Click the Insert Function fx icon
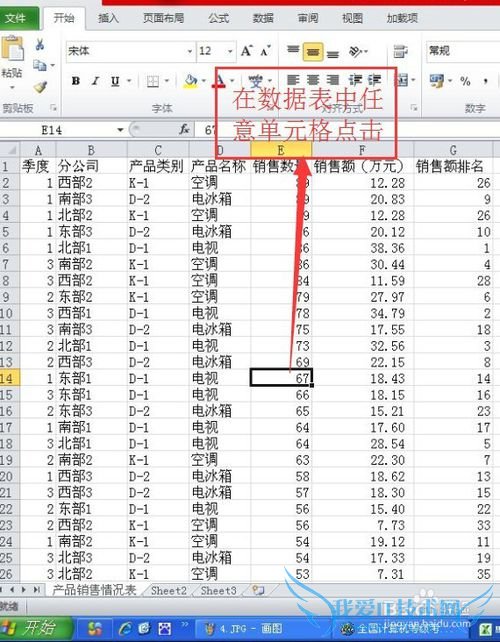Image resolution: width=500 pixels, height=642 pixels. (x=184, y=130)
